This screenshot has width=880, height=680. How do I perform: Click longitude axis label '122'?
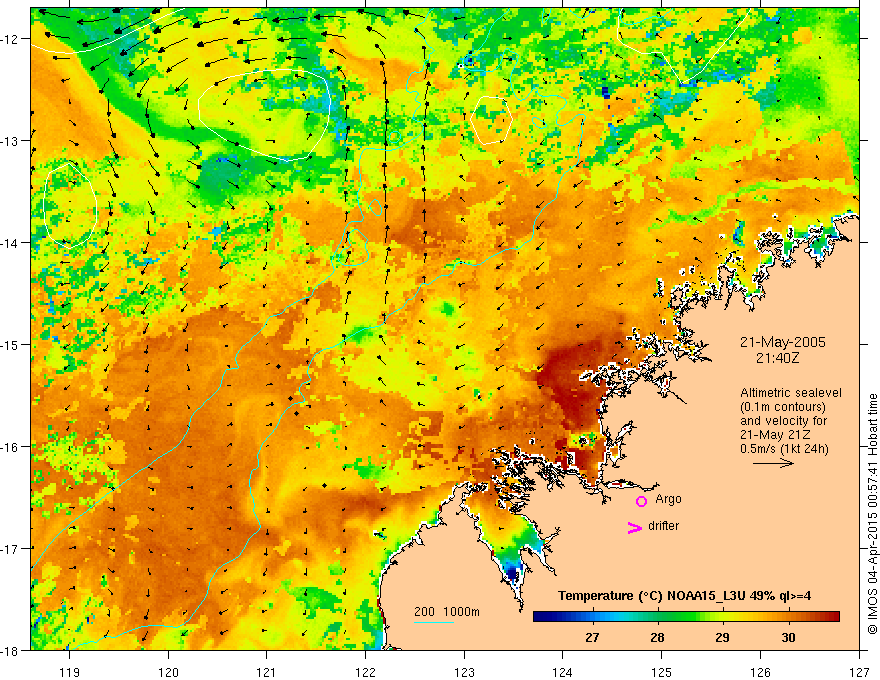pyautogui.click(x=365, y=672)
